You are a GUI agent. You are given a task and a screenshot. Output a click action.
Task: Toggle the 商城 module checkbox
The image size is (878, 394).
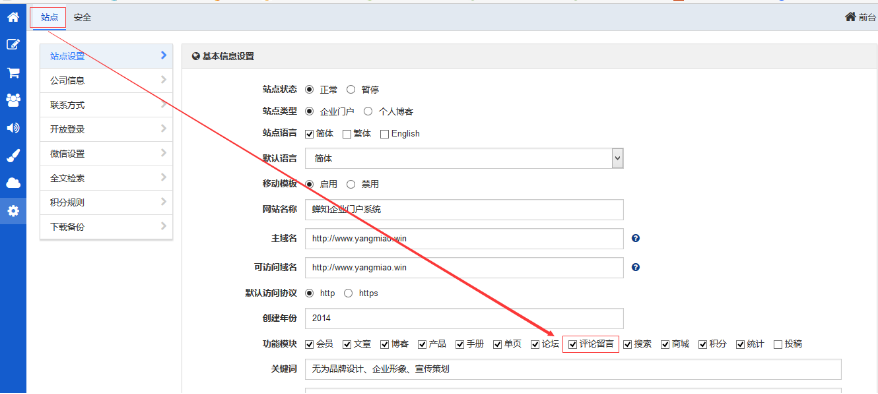coord(666,345)
